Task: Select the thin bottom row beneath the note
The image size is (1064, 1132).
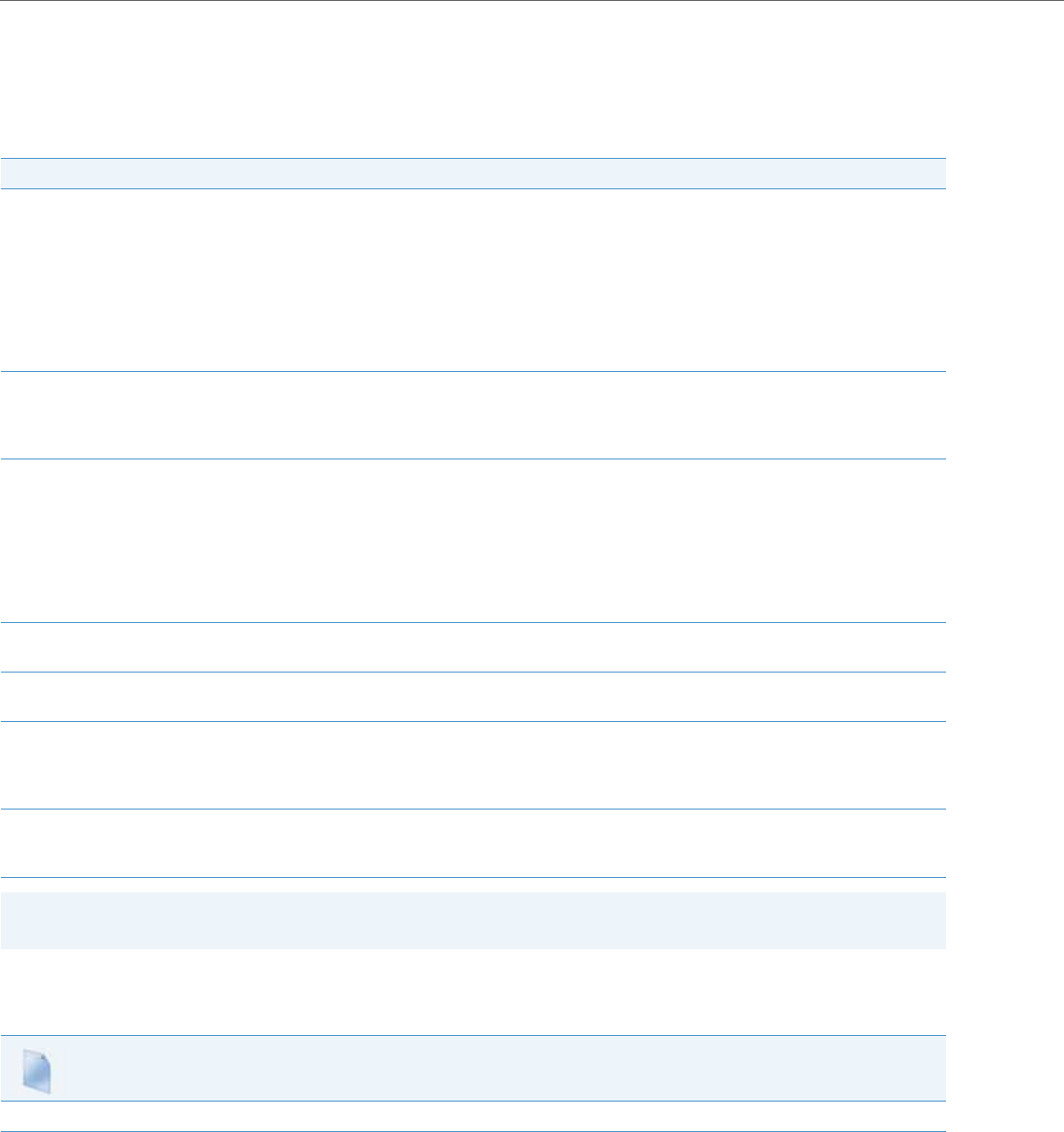Action: point(473,1116)
